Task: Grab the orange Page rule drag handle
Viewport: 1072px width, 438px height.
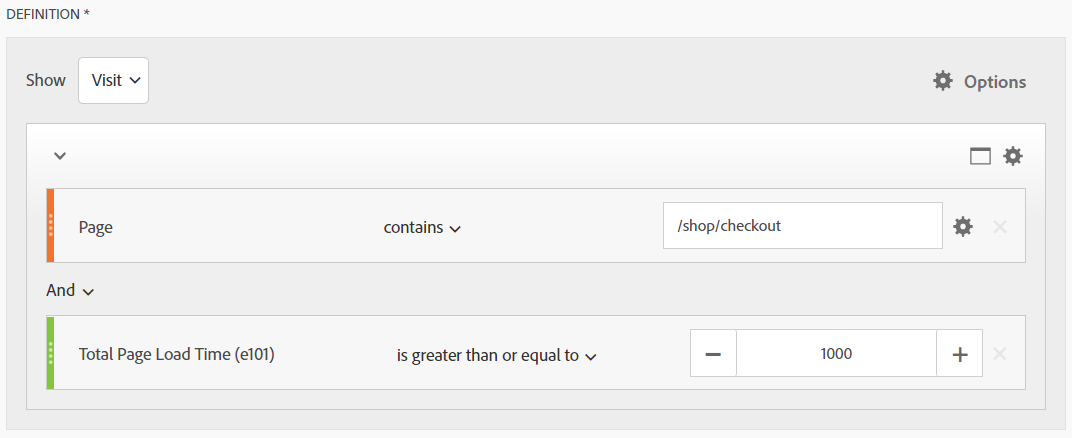Action: click(x=51, y=225)
